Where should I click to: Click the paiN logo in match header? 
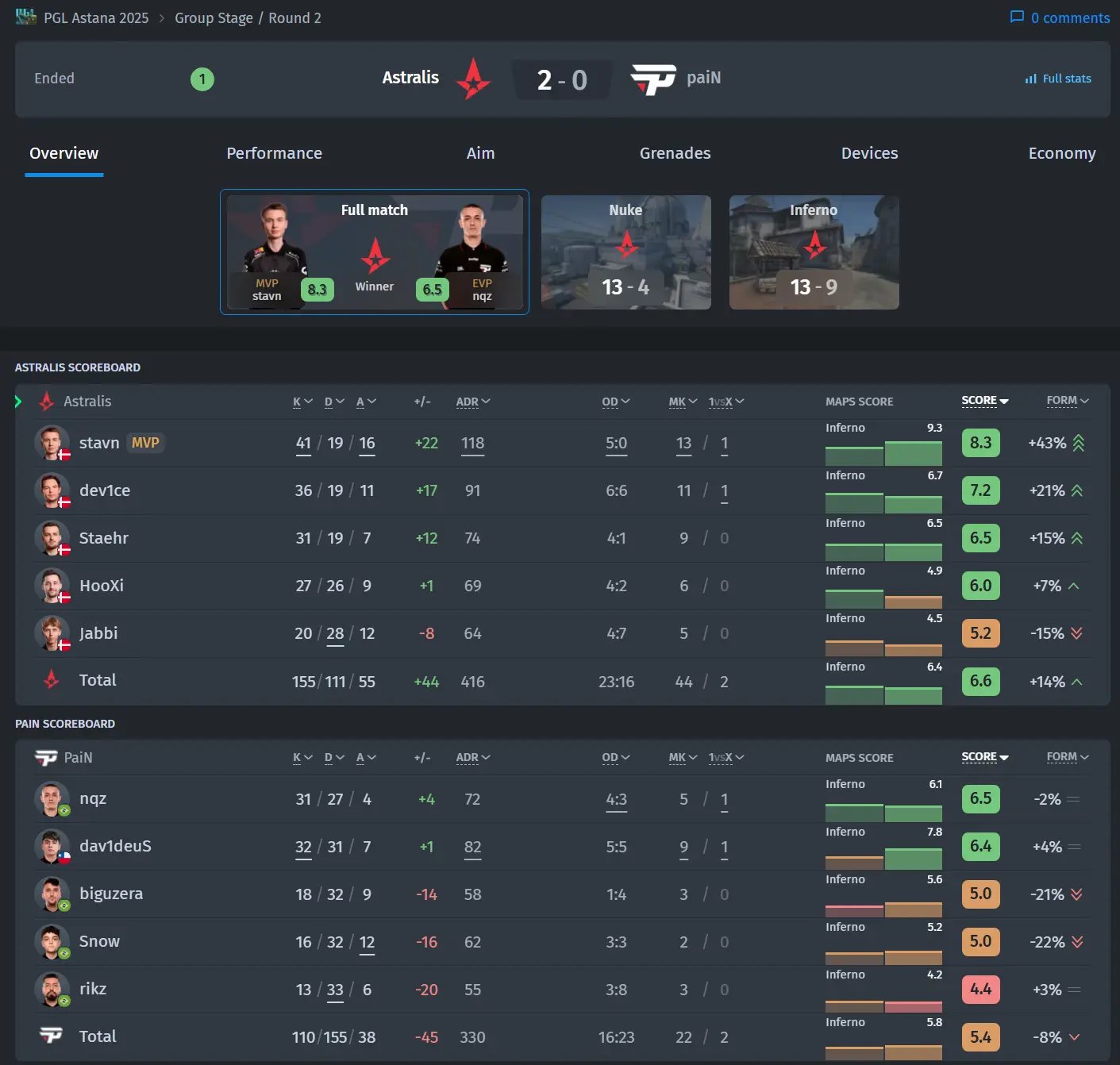coord(653,79)
